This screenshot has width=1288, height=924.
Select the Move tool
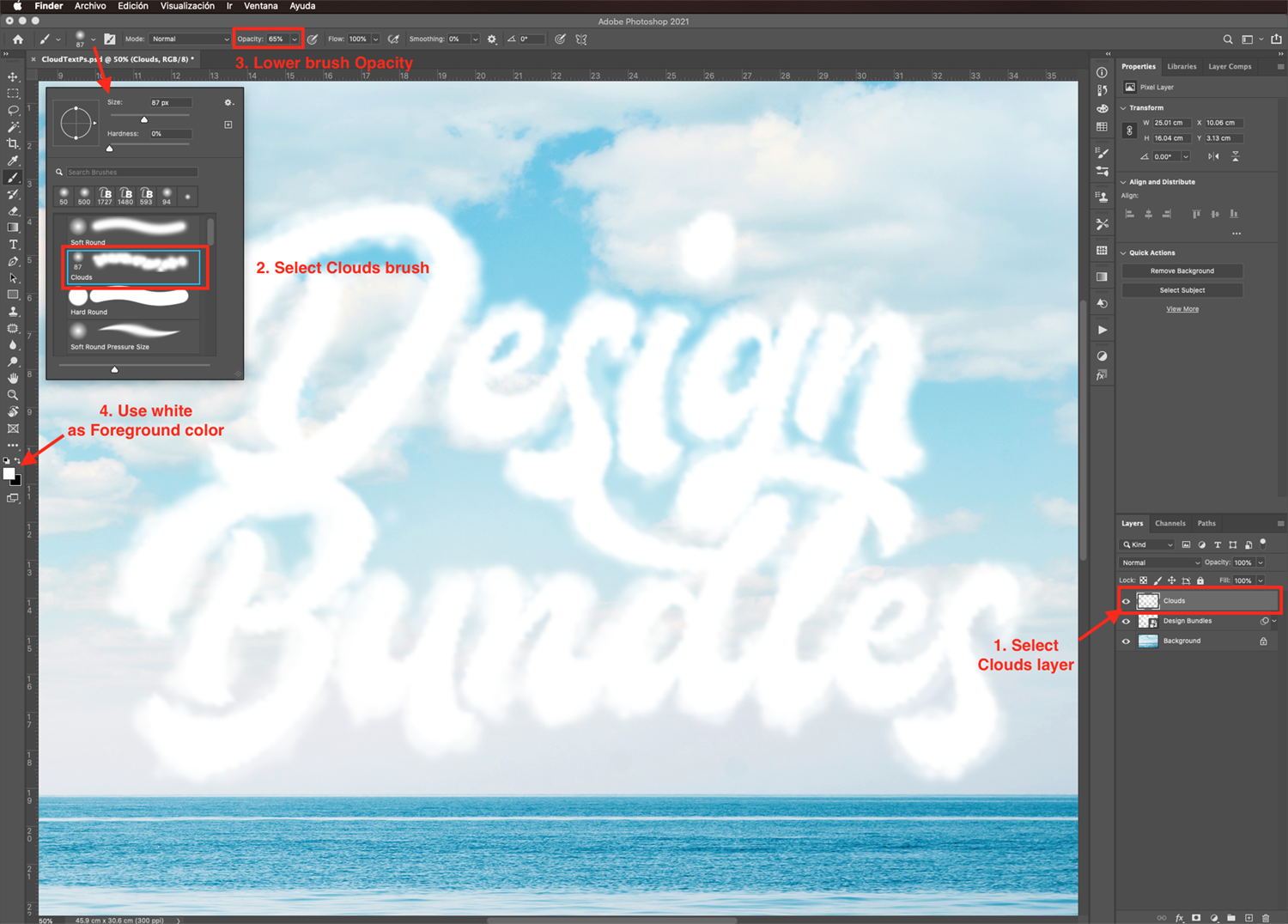point(13,77)
